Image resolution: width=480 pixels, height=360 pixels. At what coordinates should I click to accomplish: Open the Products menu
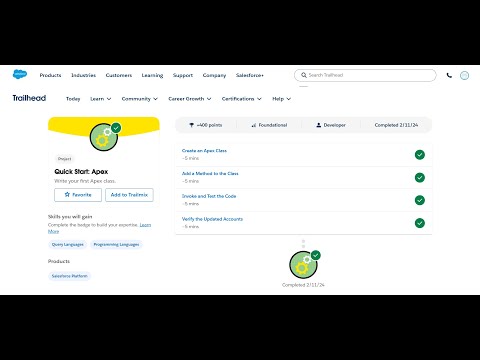click(x=50, y=75)
